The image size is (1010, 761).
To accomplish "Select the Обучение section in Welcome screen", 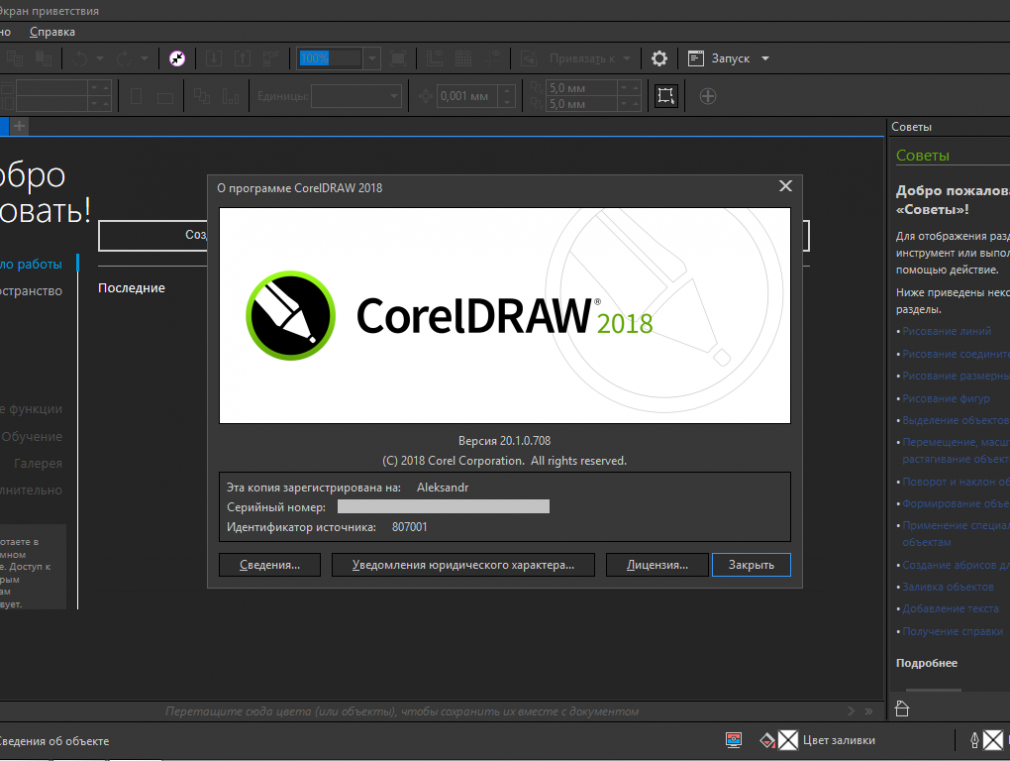I will 32,436.
